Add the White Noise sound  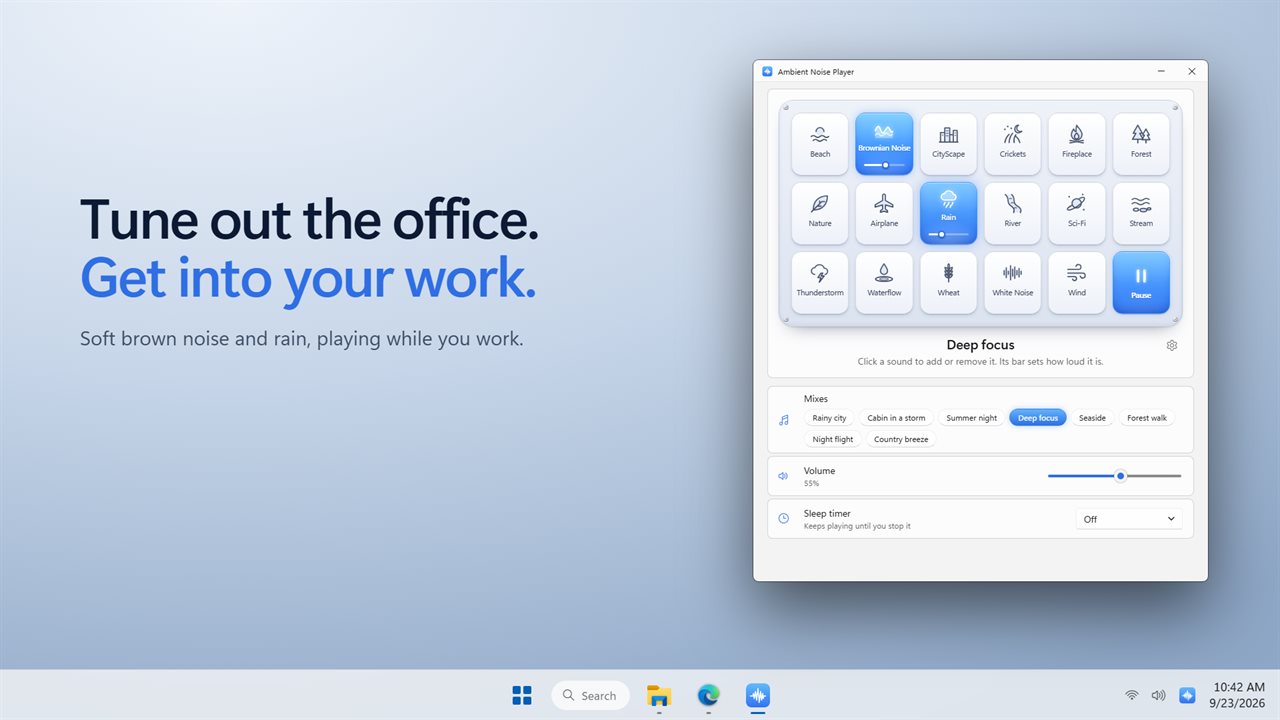tap(1012, 282)
